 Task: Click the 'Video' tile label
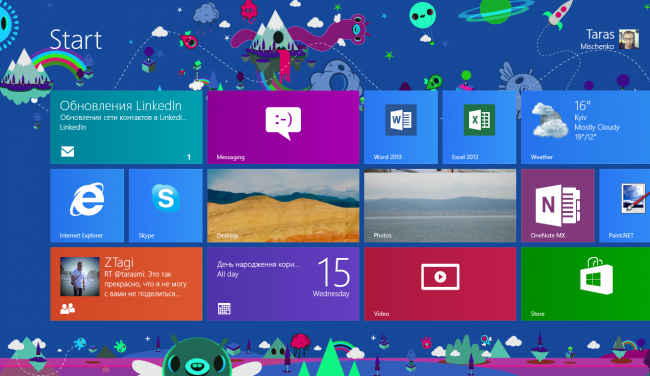(x=381, y=314)
